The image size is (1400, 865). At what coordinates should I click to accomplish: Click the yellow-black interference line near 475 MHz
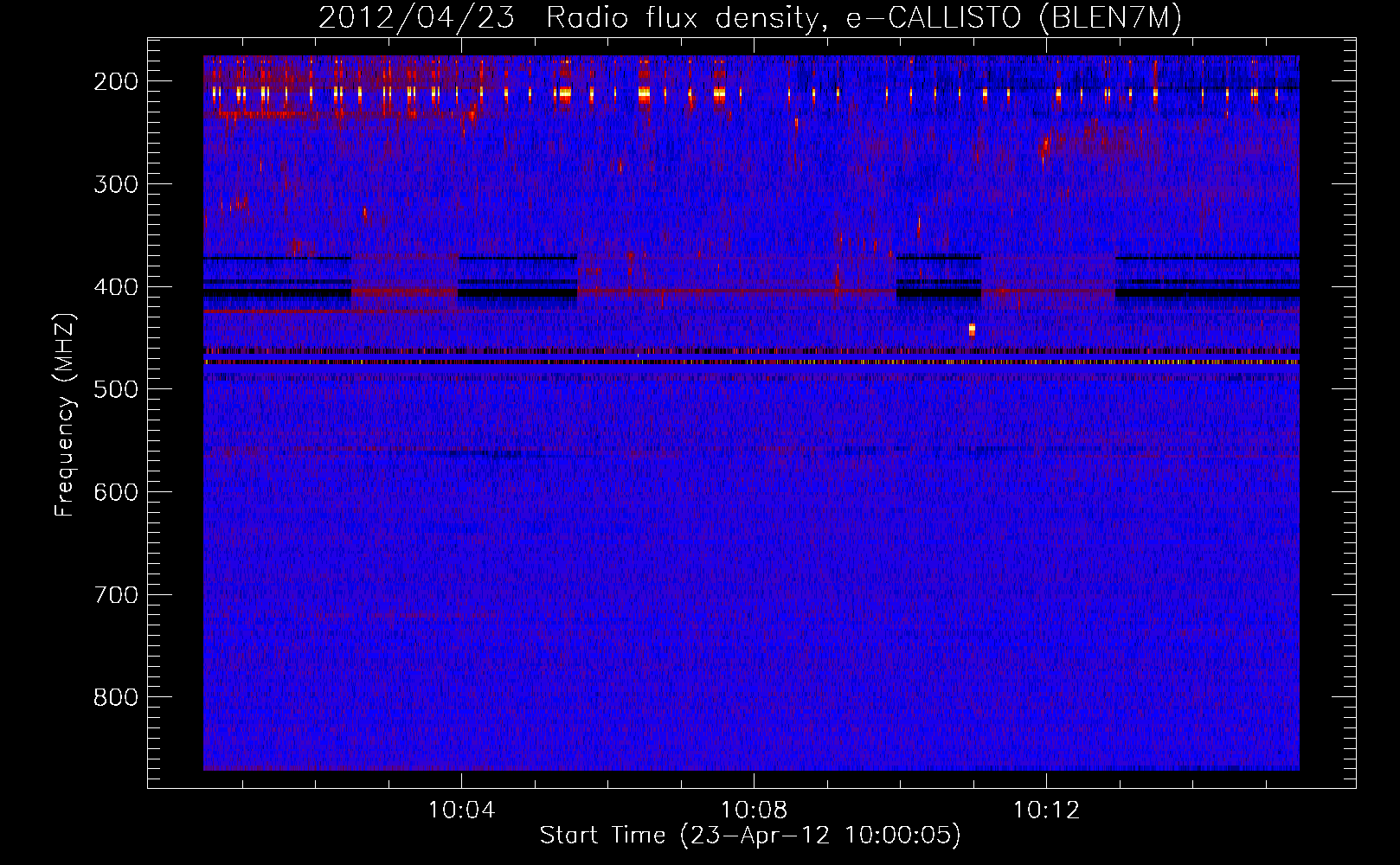(751, 362)
